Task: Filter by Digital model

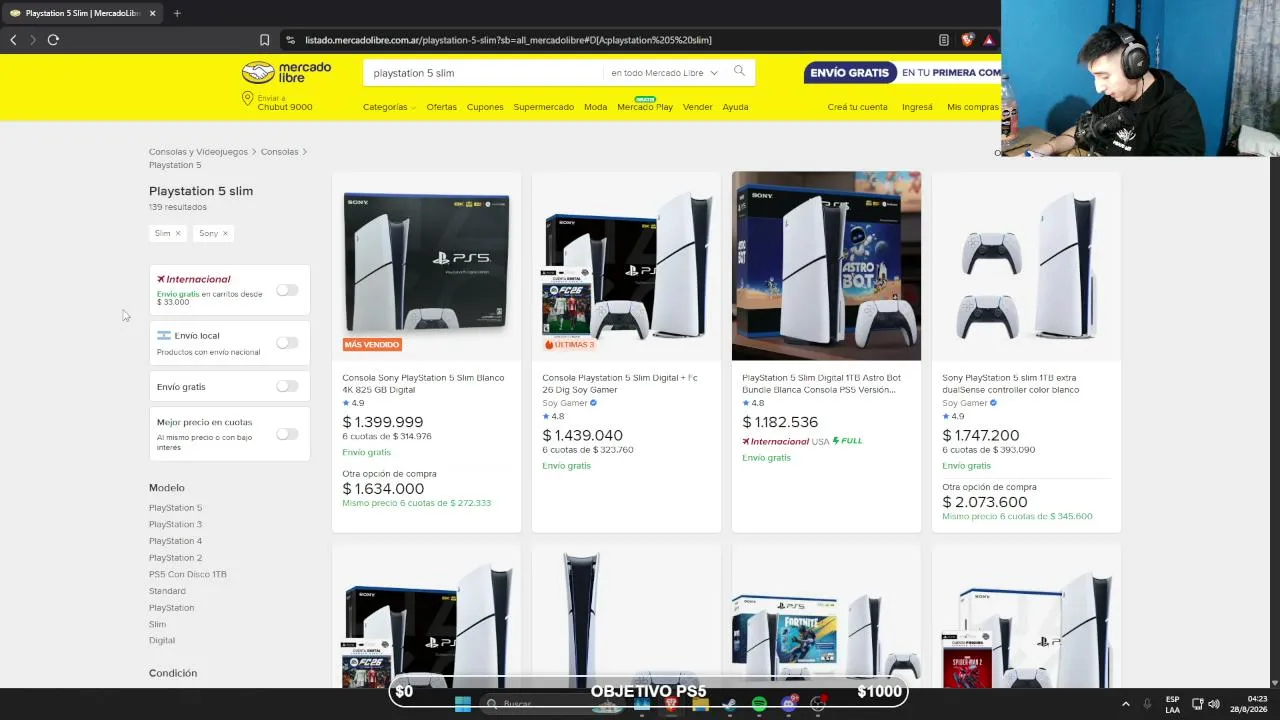Action: [162, 640]
